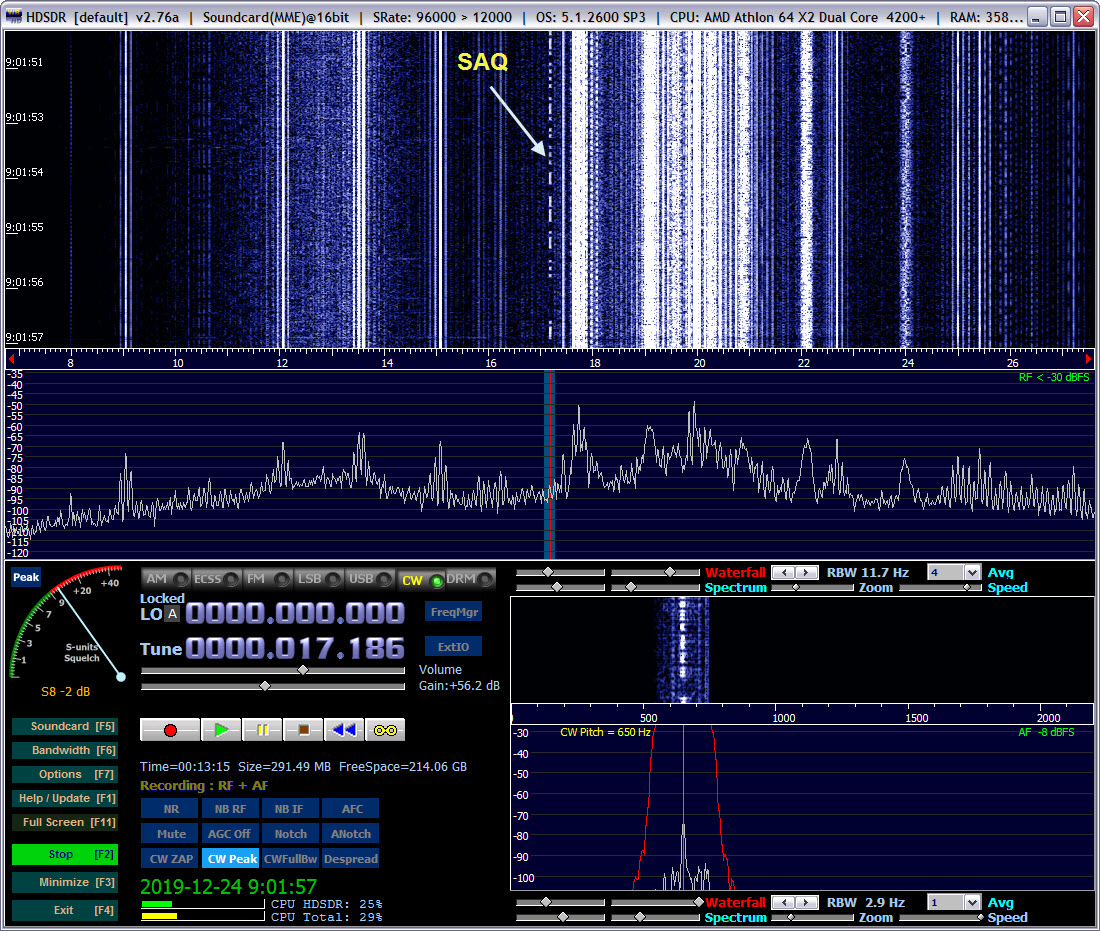Click the Peak S-meter mode button

coord(26,578)
